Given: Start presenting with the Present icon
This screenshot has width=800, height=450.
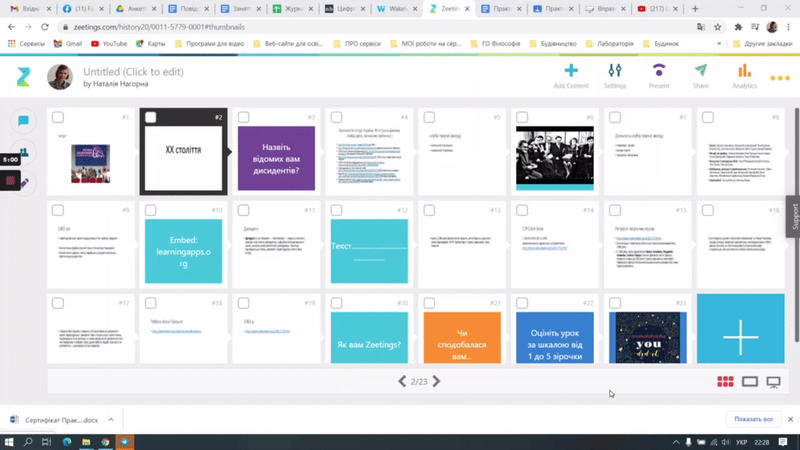Looking at the screenshot, I should [658, 71].
